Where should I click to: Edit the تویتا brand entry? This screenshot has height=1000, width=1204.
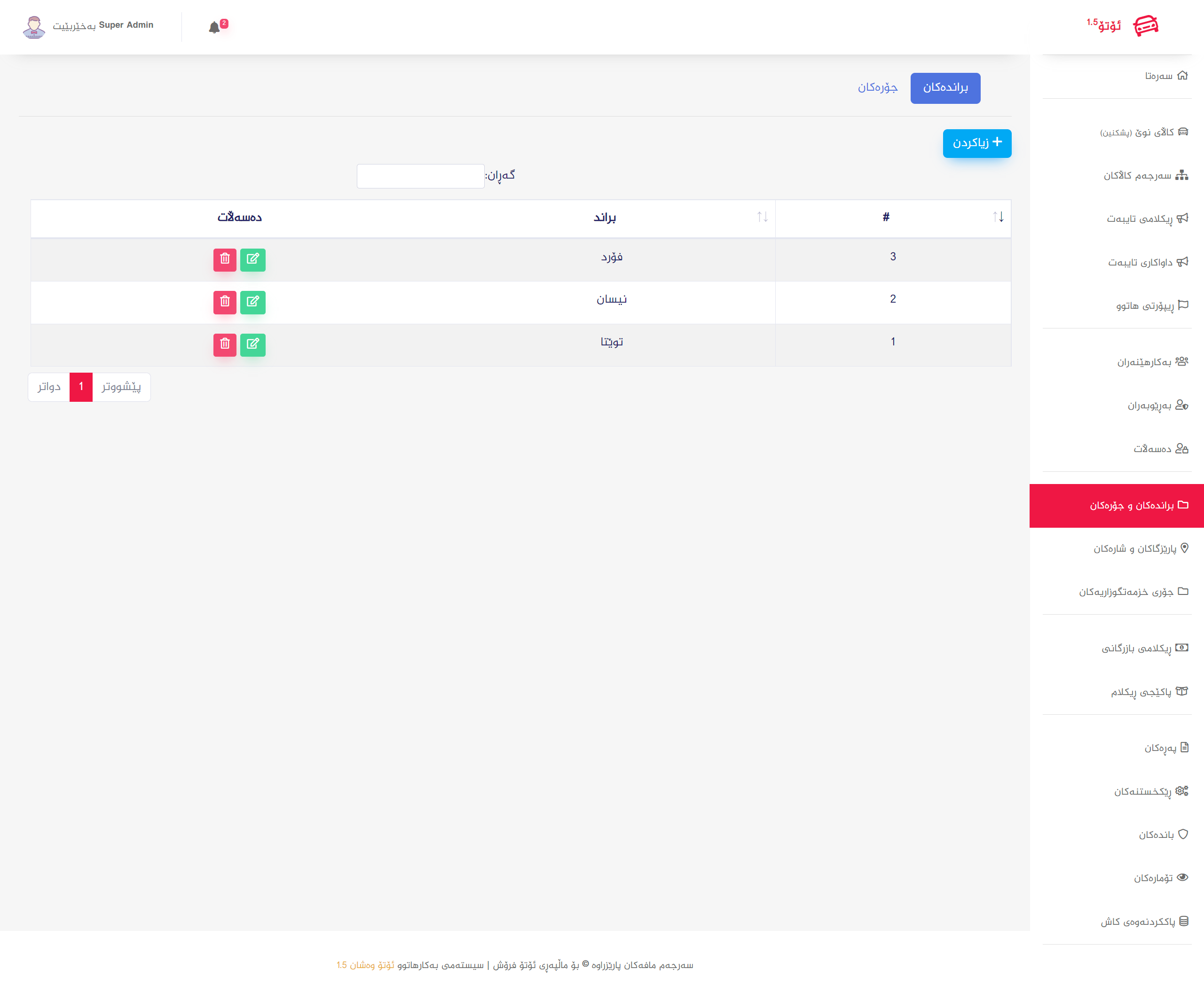click(x=253, y=344)
